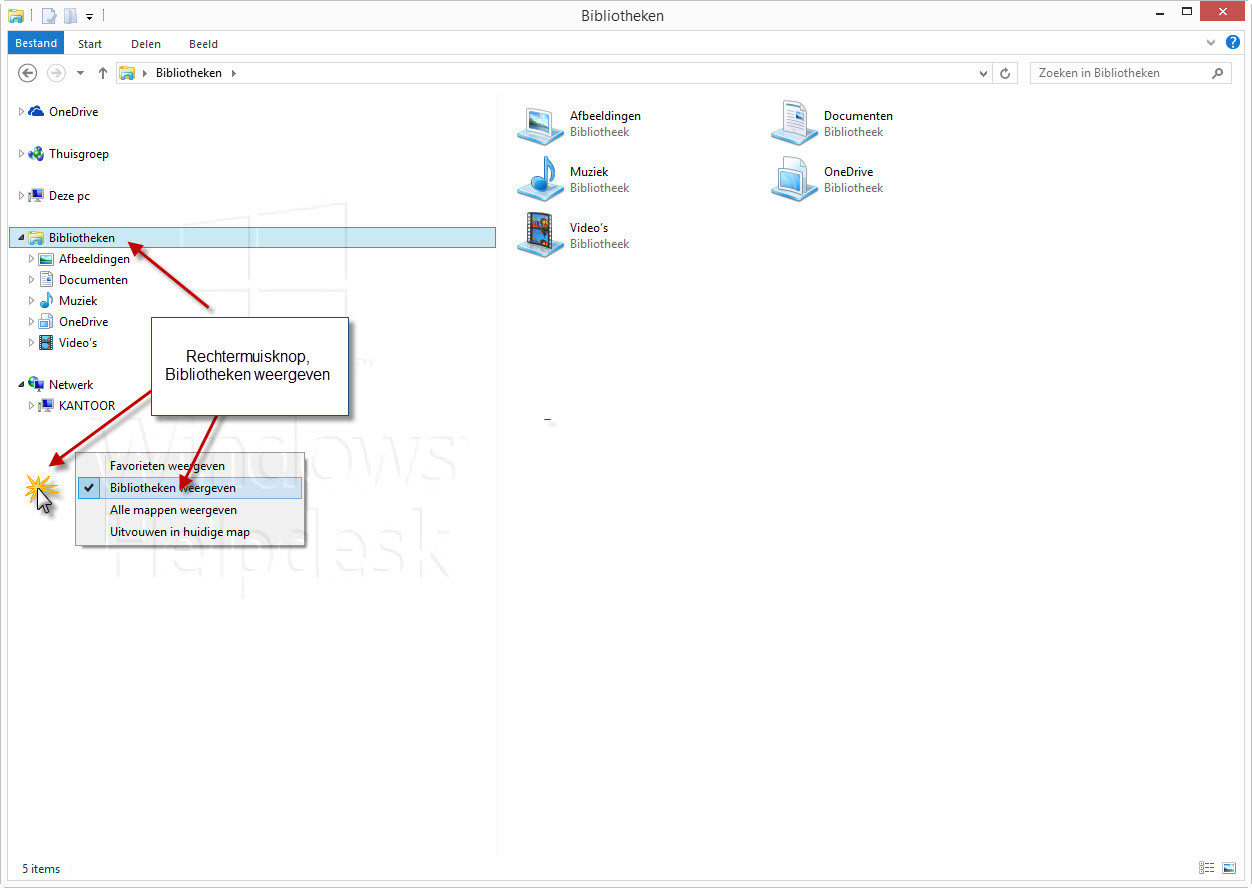
Task: Expand the Deze pc tree node
Action: click(22, 196)
